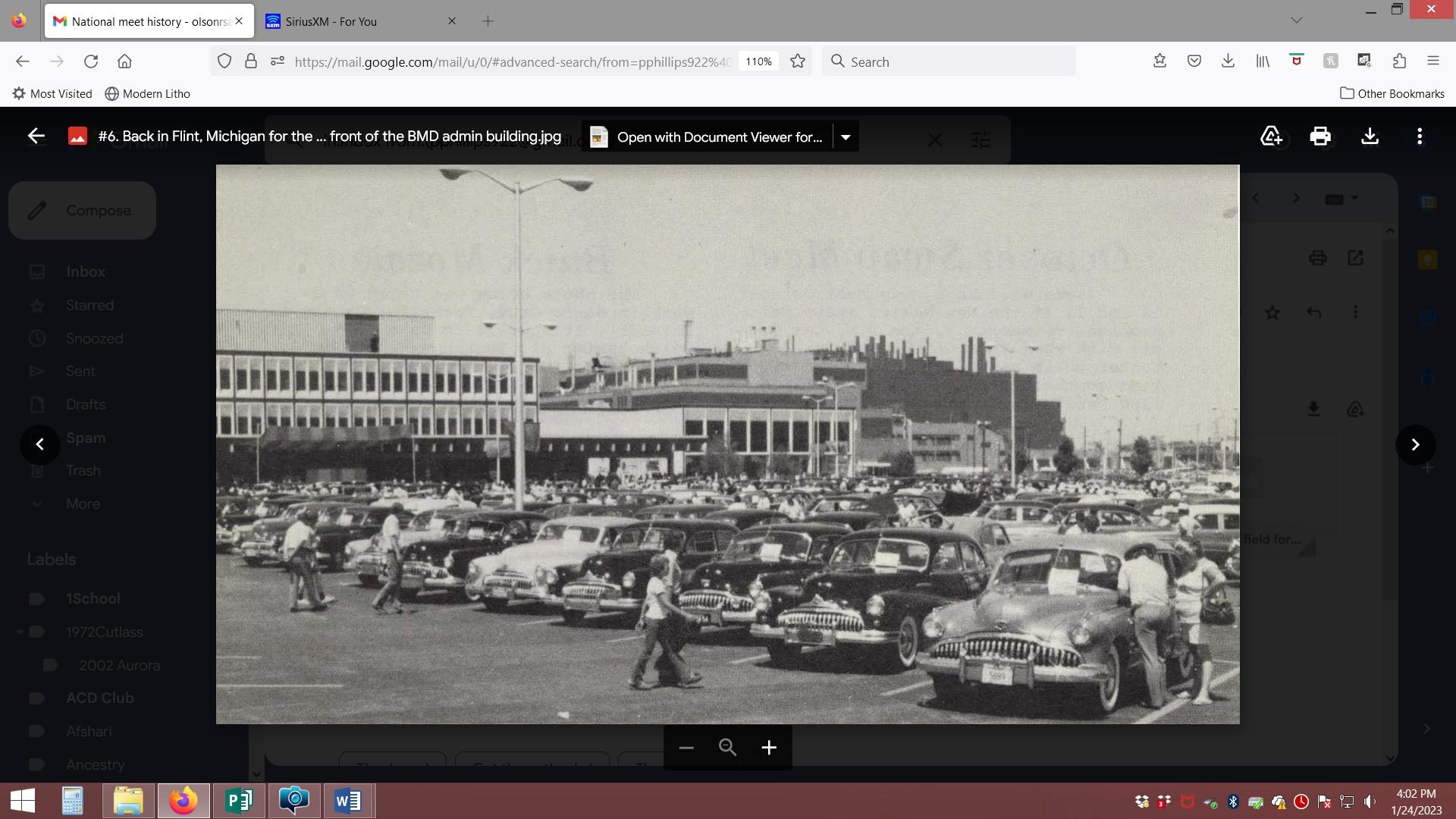Show previous attachment with left arrow
Viewport: 1456px width, 819px height.
tap(40, 444)
